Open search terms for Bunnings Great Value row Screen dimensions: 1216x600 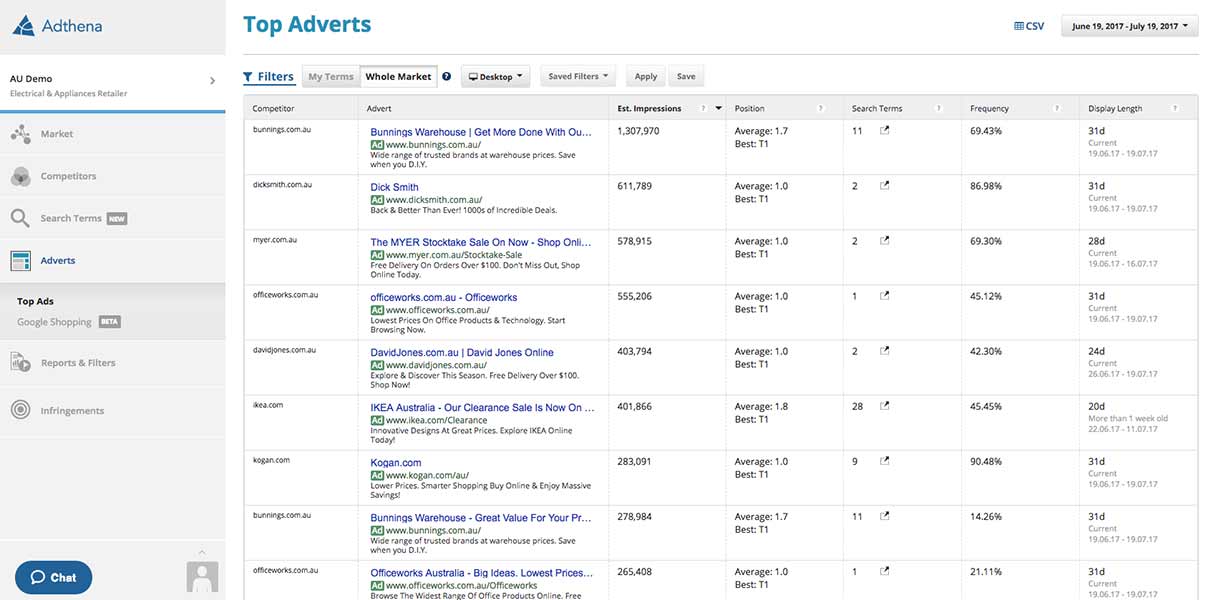tap(884, 516)
